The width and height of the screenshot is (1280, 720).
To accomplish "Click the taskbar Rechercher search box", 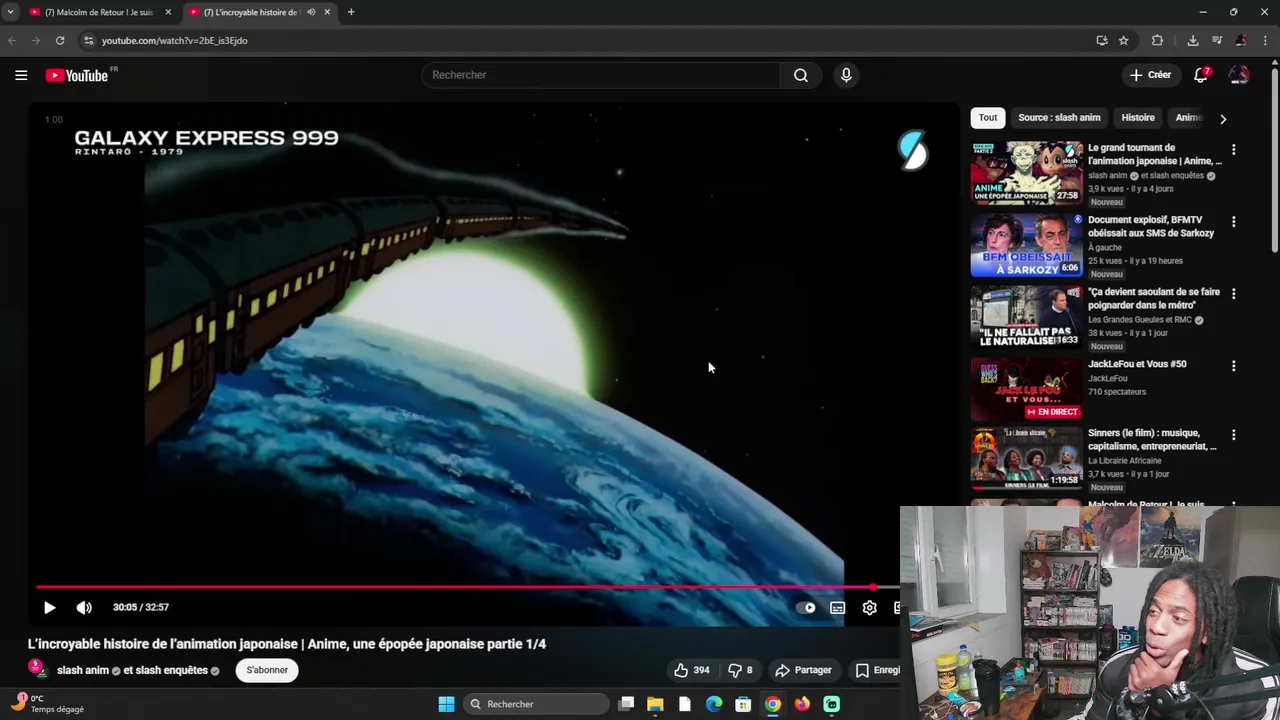I will coord(537,704).
